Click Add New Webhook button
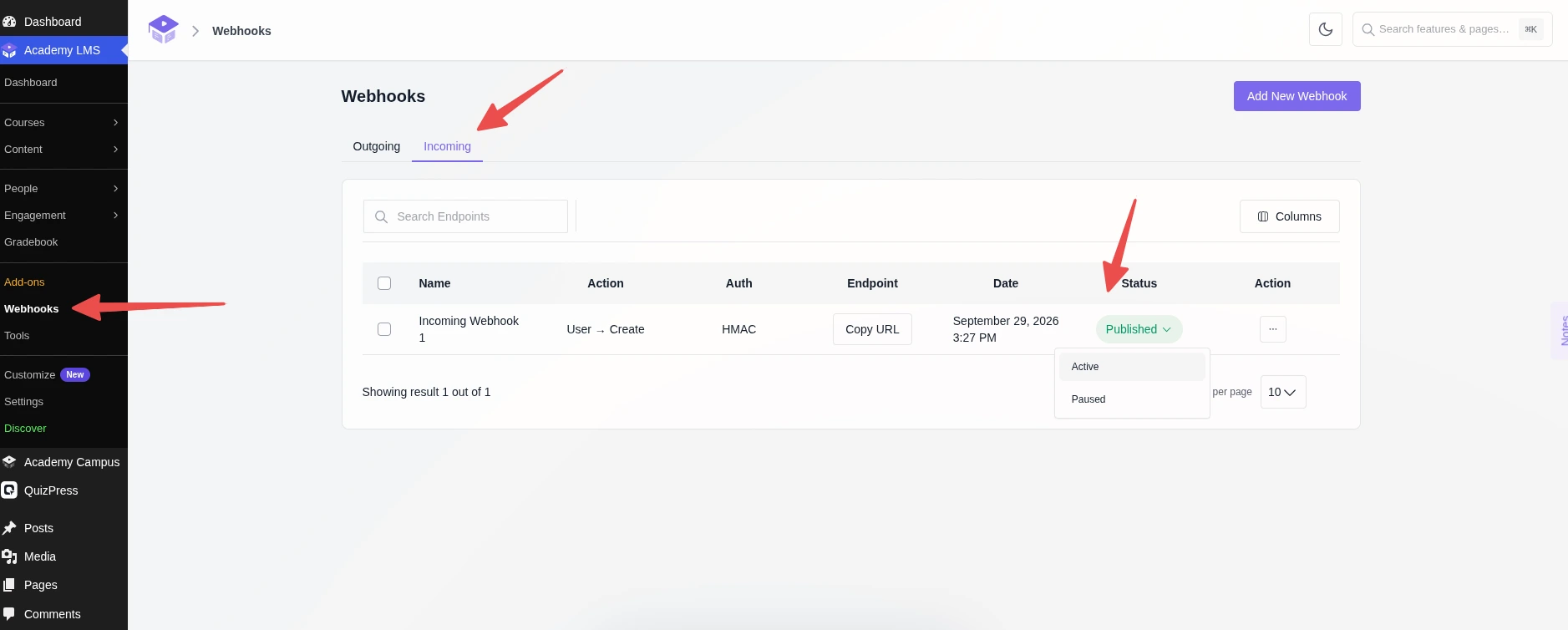Screen dimensions: 1568x630 click(x=1297, y=96)
